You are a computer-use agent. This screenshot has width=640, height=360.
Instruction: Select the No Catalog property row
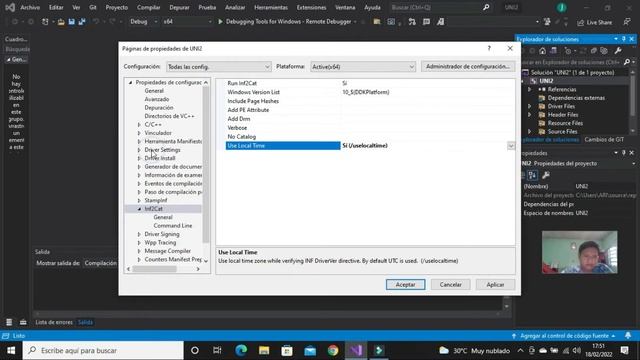point(369,136)
